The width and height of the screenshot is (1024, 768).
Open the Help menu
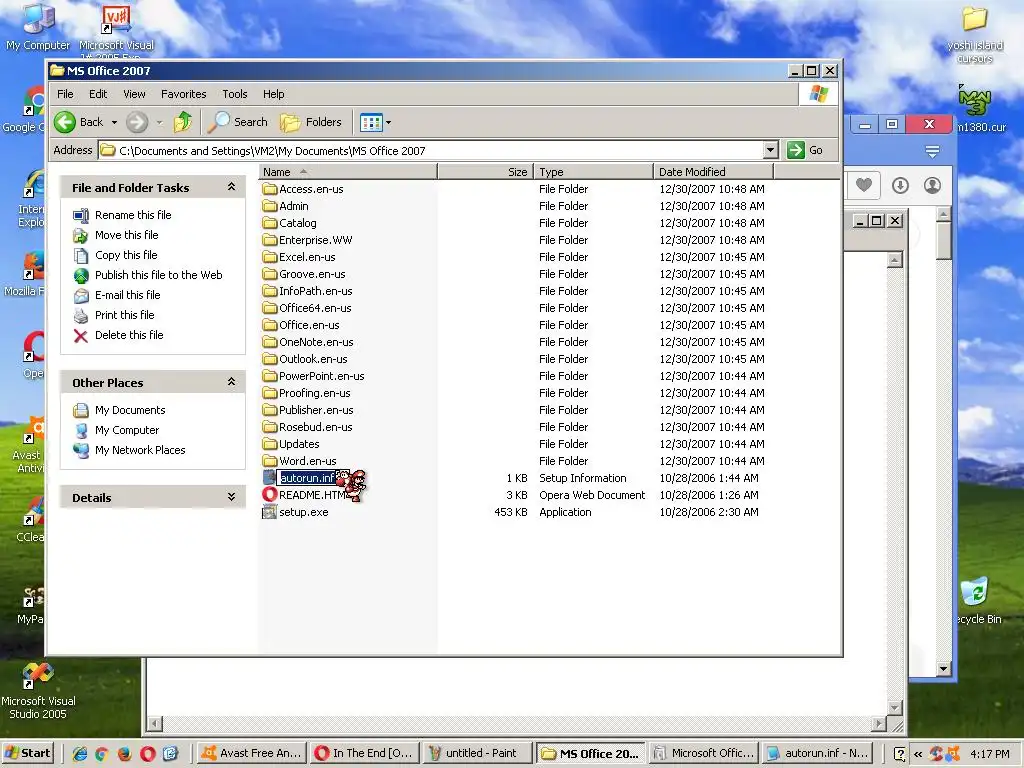[274, 94]
